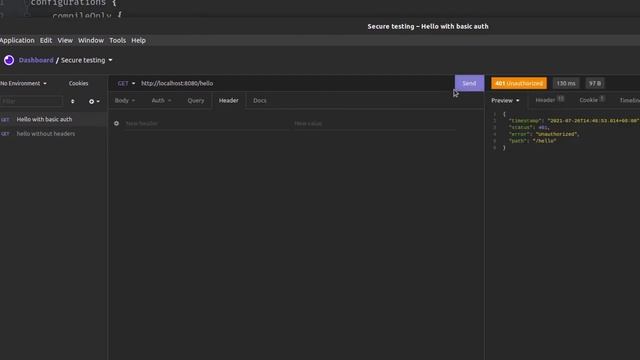Open the Preview mode dropdown
This screenshot has width=640, height=360.
(x=505, y=100)
